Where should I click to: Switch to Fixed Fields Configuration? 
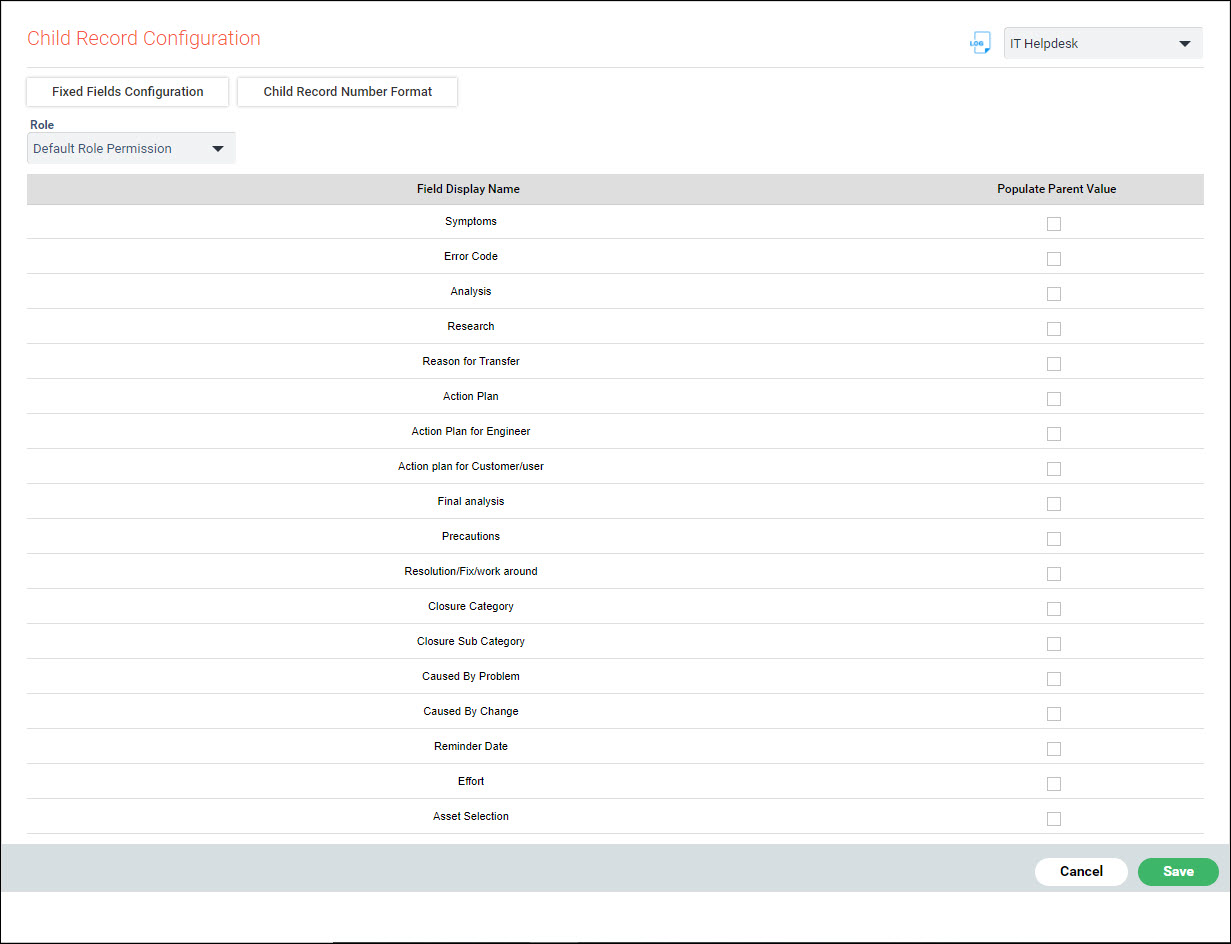(127, 91)
